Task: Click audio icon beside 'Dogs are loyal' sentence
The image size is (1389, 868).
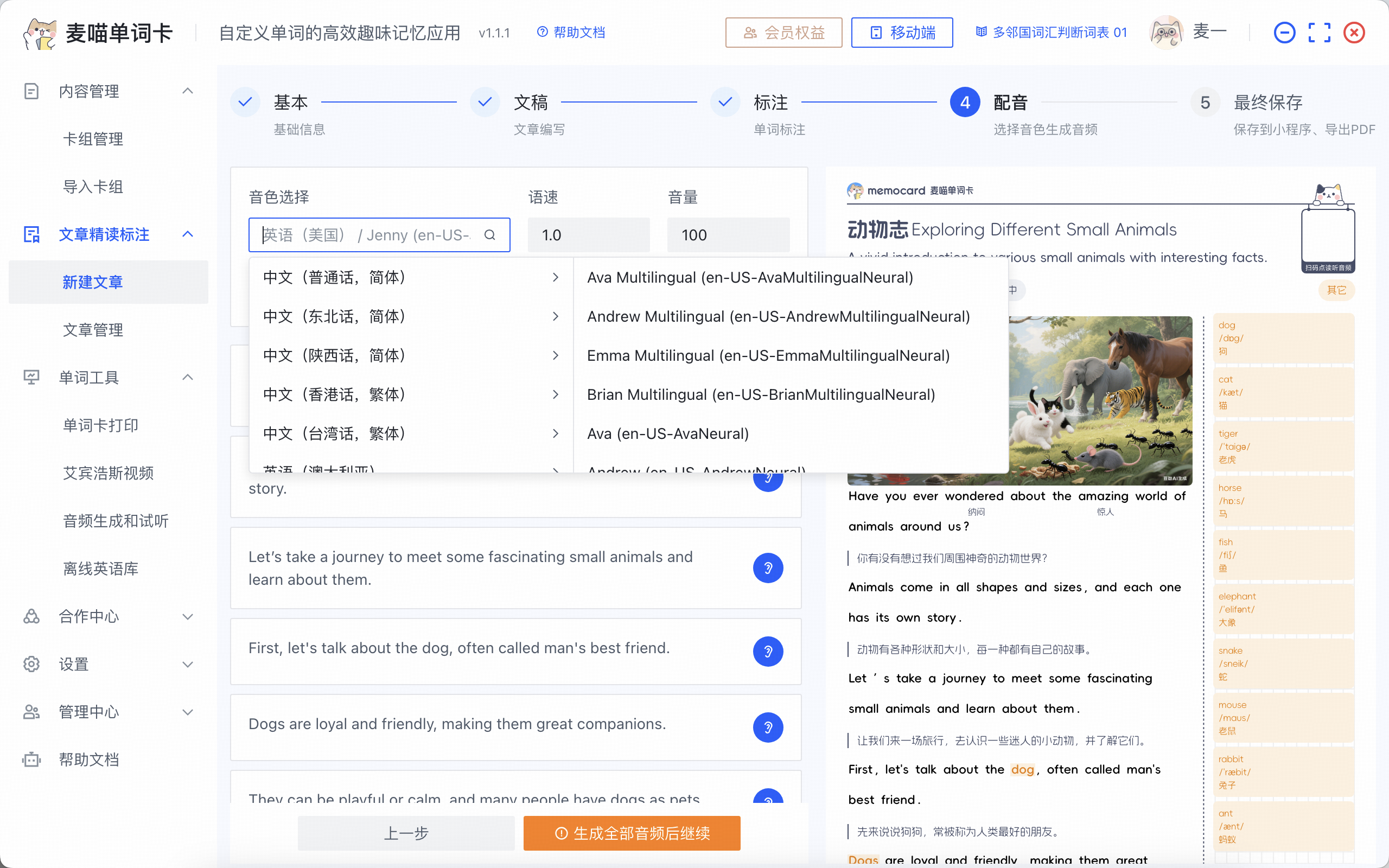Action: point(767,727)
